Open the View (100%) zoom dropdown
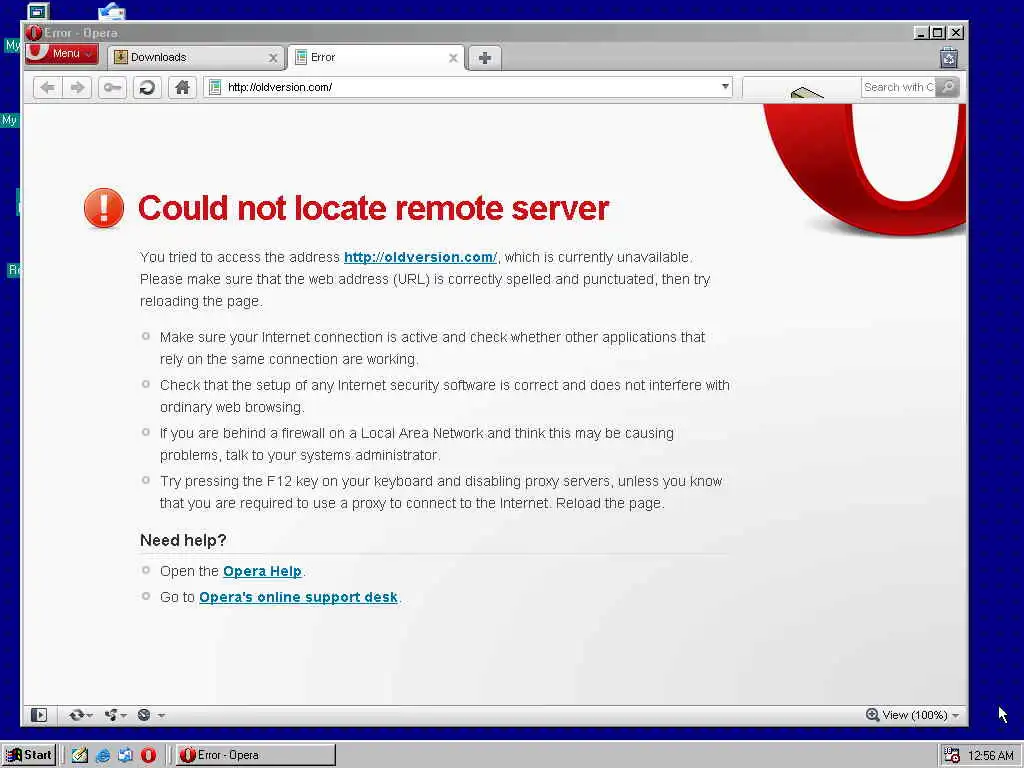Viewport: 1024px width, 768px height. click(921, 715)
